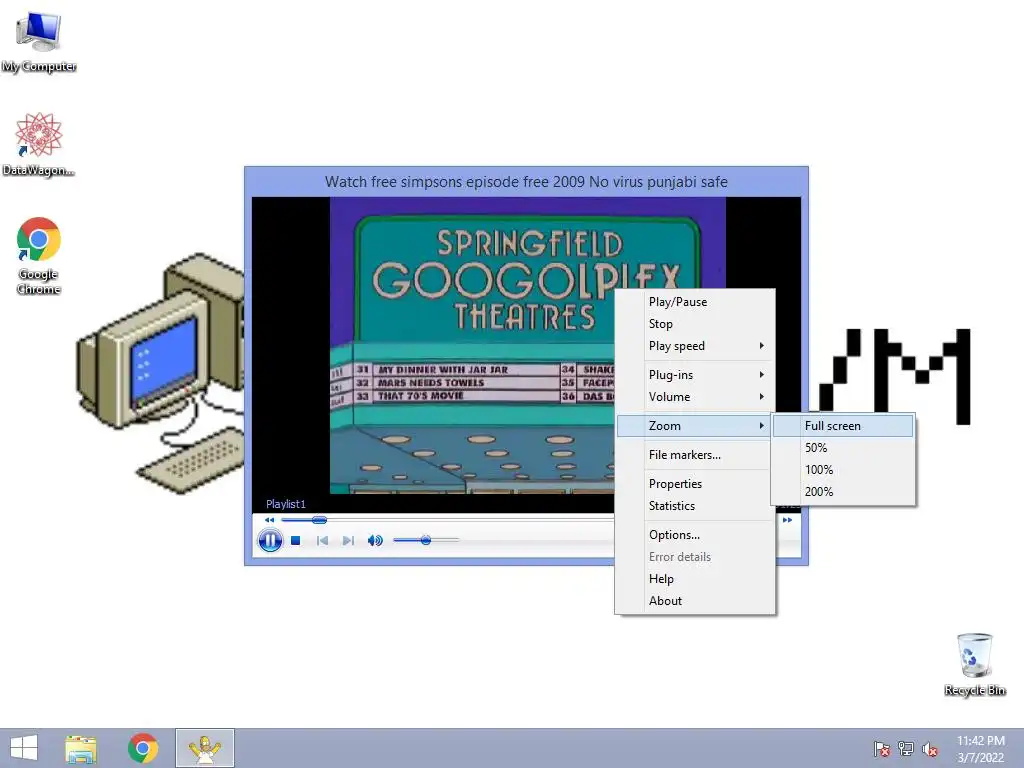Expand the Plug-ins submenu
Viewport: 1024px width, 768px height.
695,375
